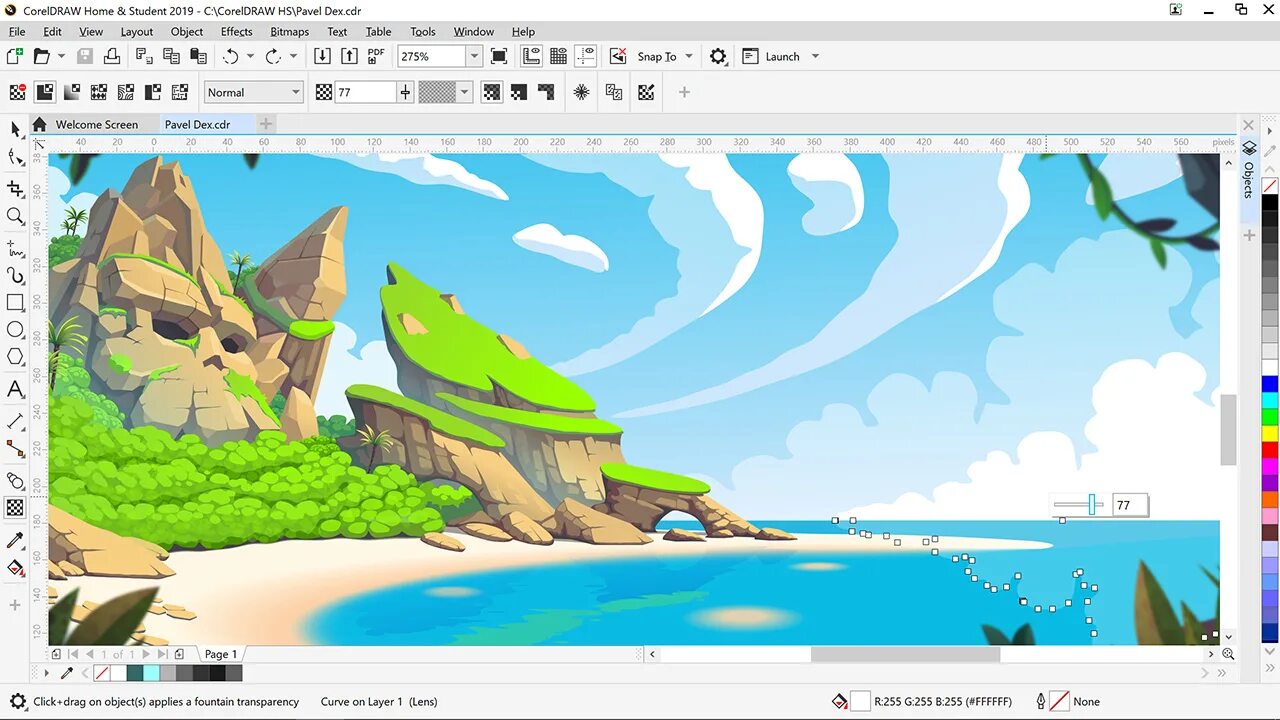Select the Rectangle tool
The height and width of the screenshot is (720, 1280).
14,302
